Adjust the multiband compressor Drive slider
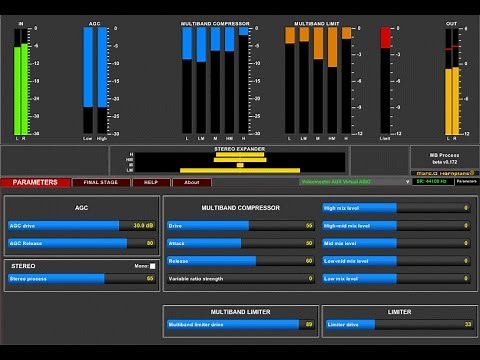This screenshot has height=360, width=480. [241, 226]
